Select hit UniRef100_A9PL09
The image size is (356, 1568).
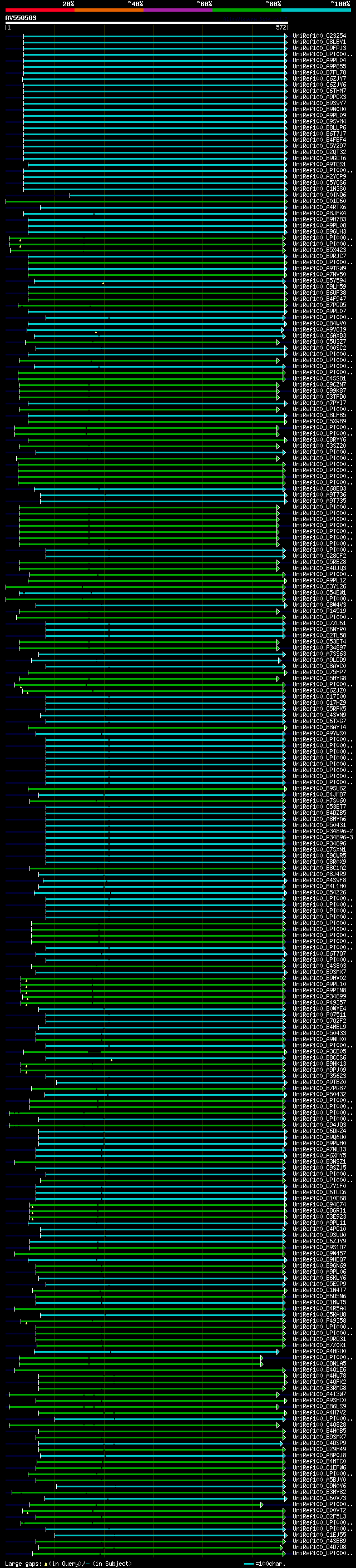(x=319, y=115)
